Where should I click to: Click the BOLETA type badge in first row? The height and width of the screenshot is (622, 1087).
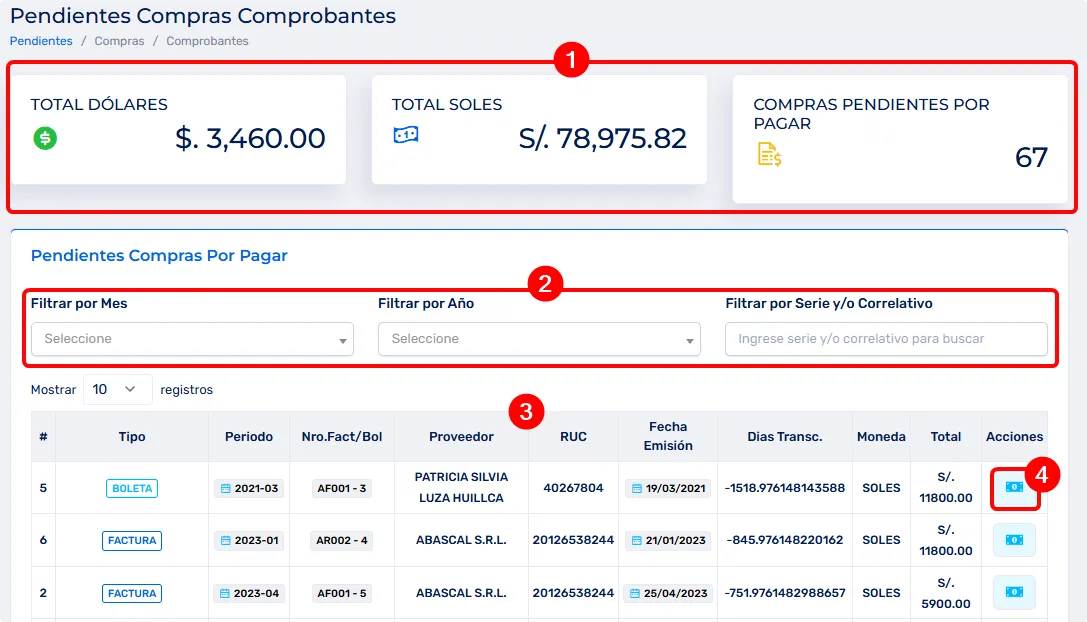pos(132,488)
